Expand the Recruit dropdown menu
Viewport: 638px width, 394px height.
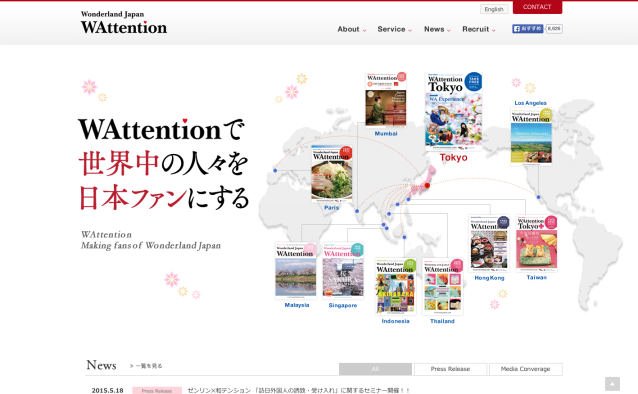478,29
